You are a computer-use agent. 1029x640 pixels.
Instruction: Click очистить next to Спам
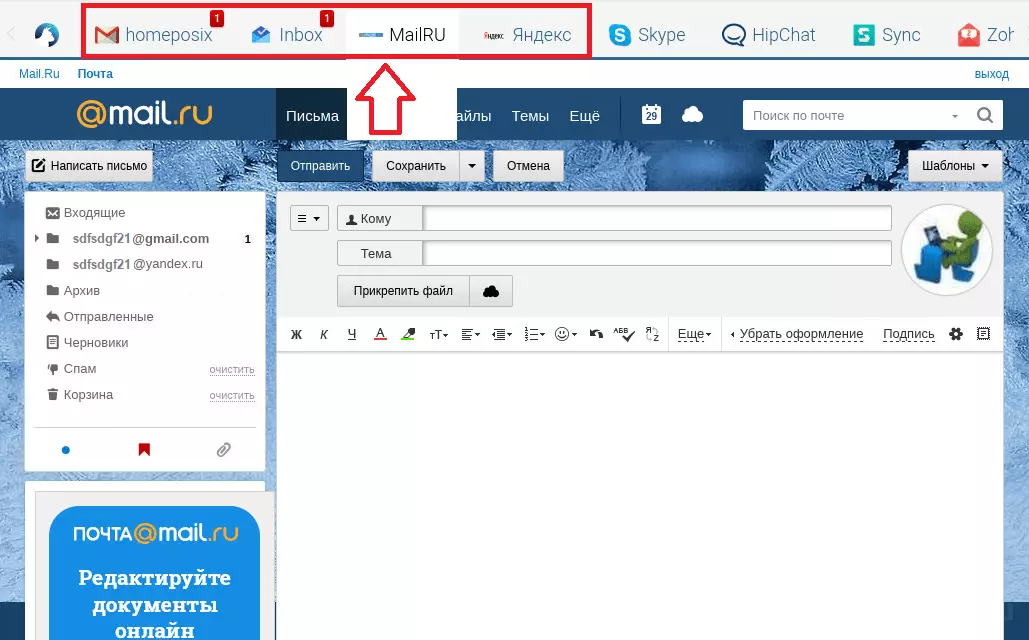tap(232, 370)
